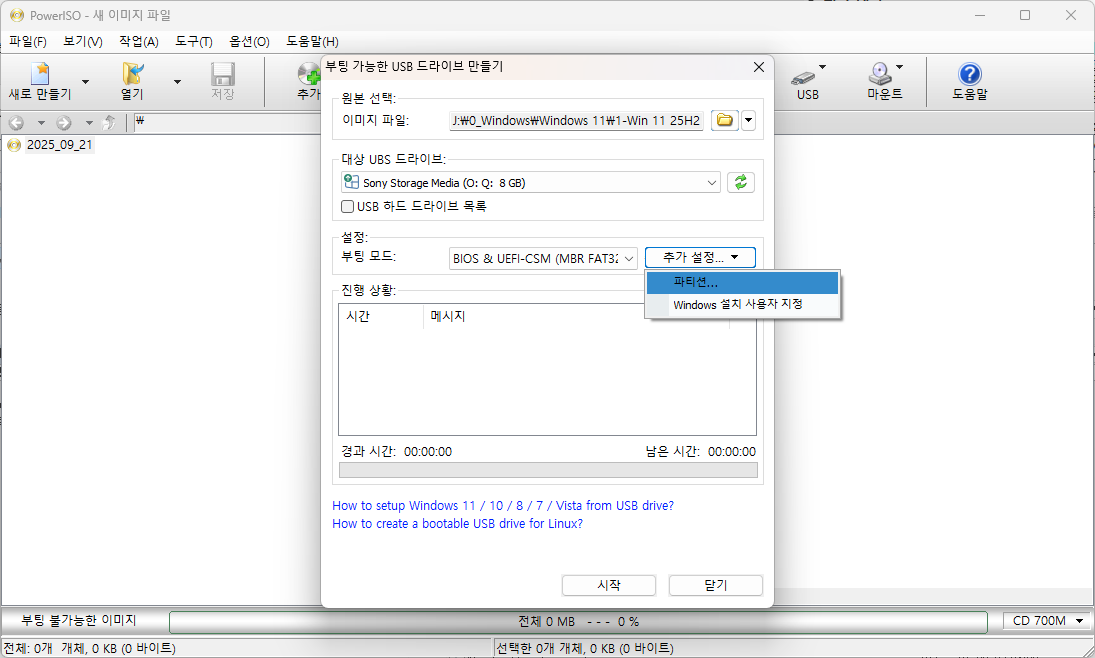Expand the recent image files dropdown arrow
The height and width of the screenshot is (658, 1095).
749,120
